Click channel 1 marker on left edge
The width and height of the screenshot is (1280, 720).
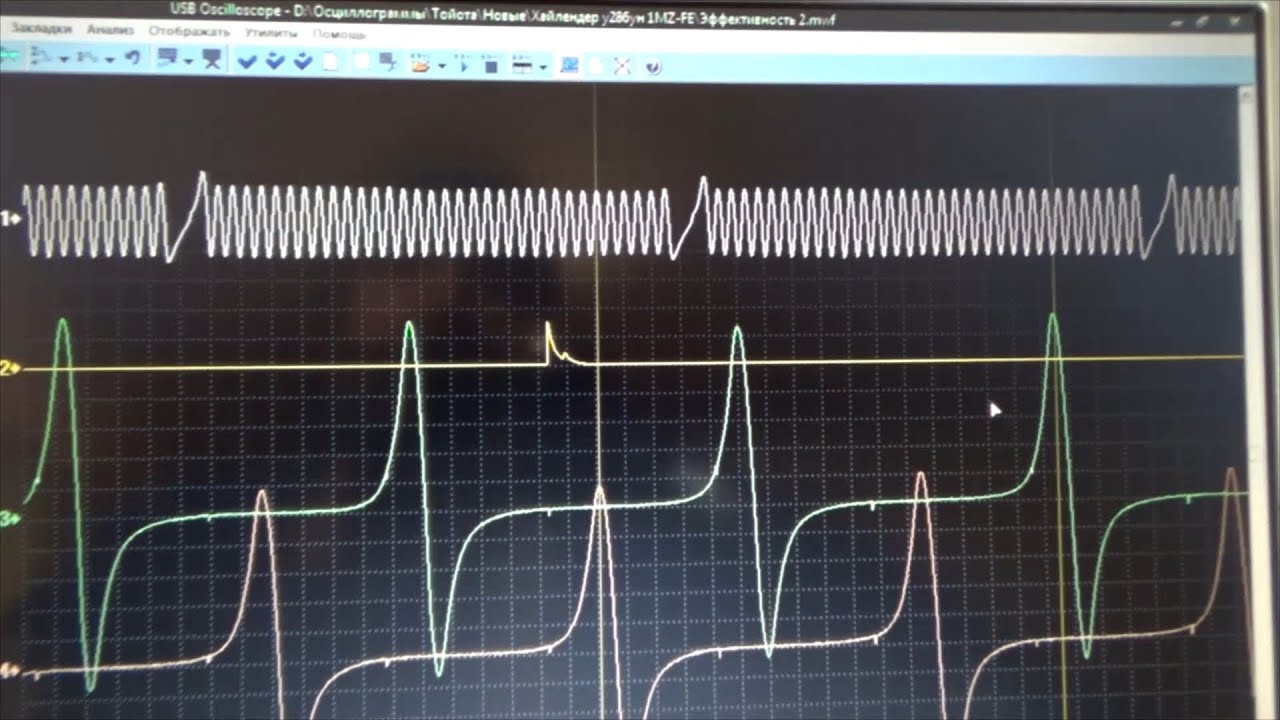coord(10,217)
